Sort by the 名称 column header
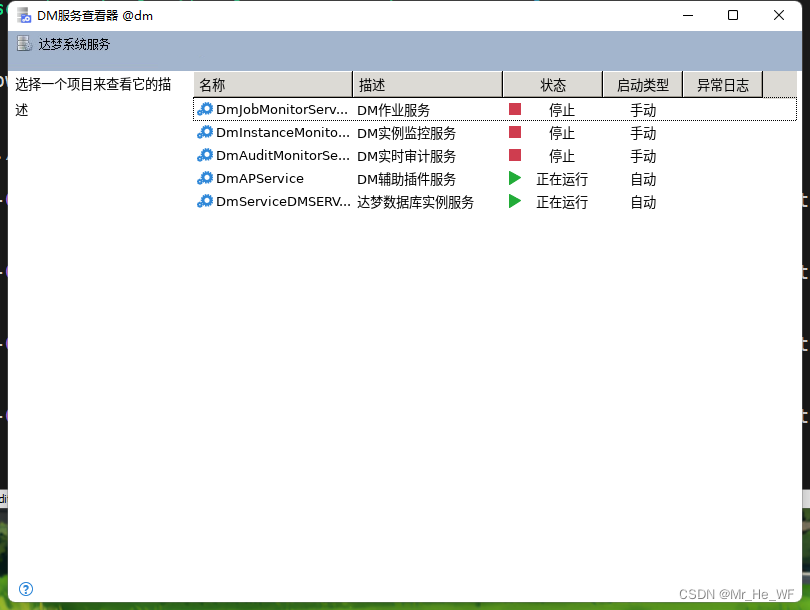 pos(273,85)
